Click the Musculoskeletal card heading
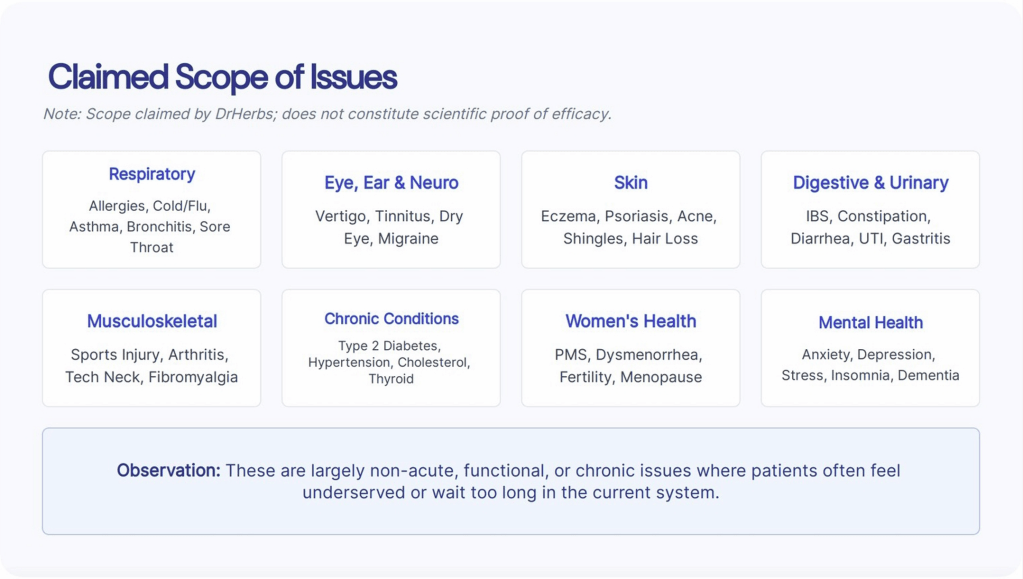This screenshot has width=1023, height=579. click(x=152, y=322)
